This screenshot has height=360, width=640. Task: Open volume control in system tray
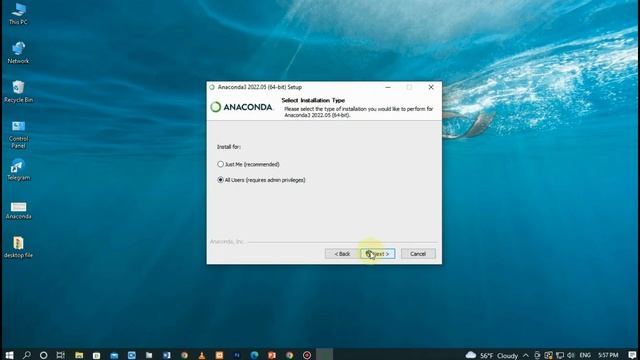(x=571, y=355)
